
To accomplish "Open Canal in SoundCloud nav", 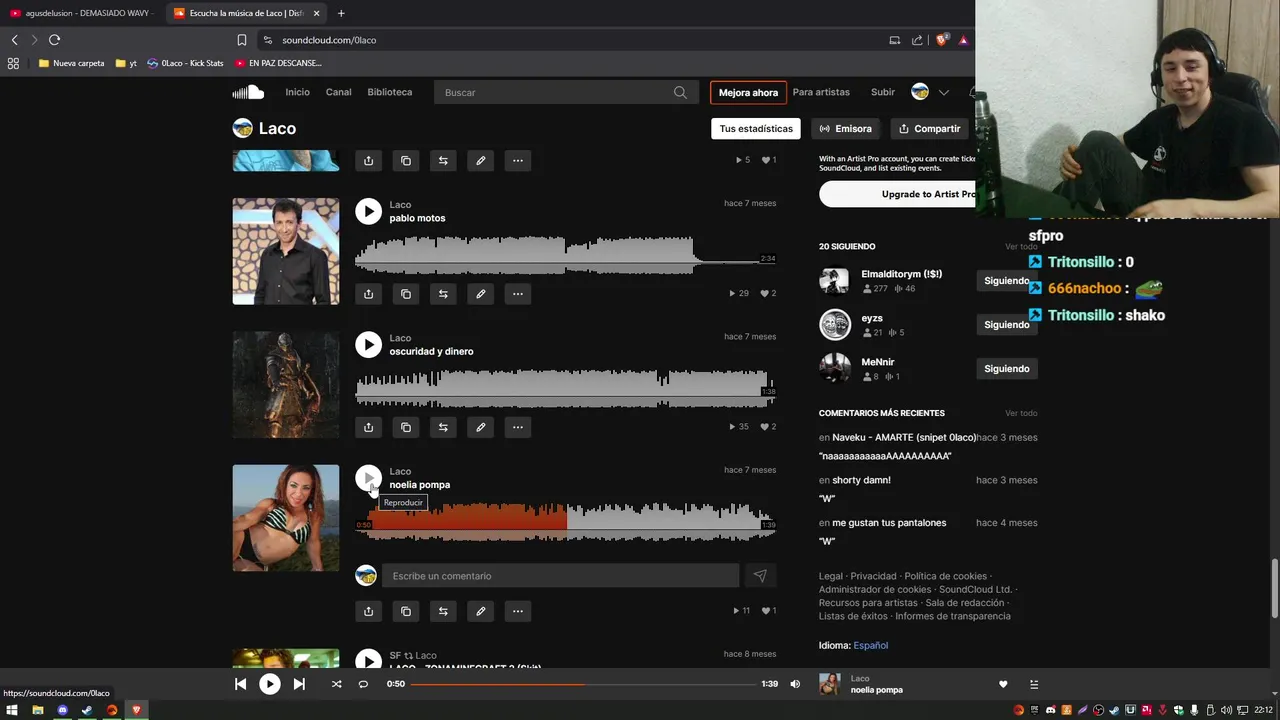I will [338, 92].
